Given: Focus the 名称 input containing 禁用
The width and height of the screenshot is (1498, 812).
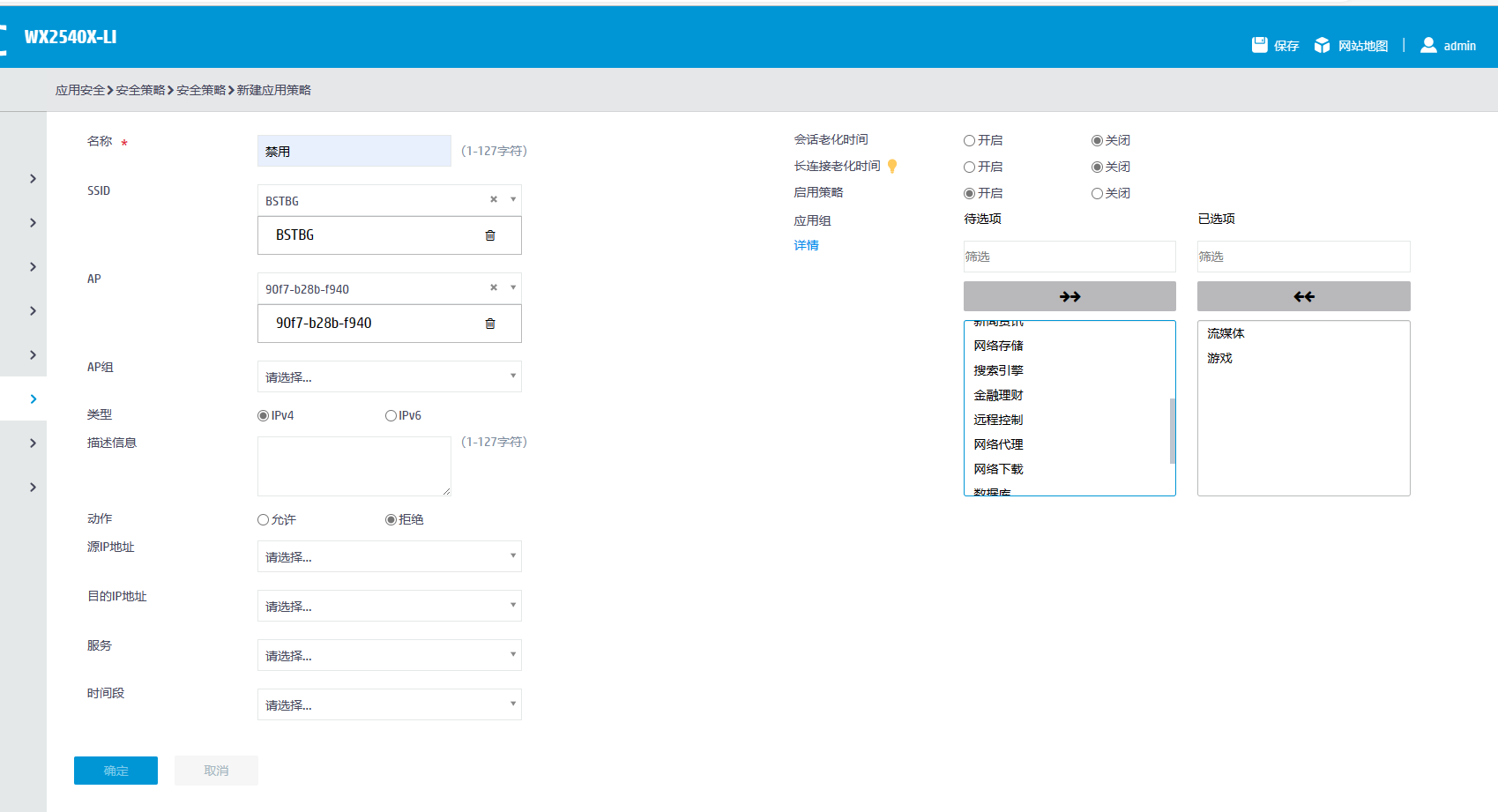Looking at the screenshot, I should coord(354,151).
